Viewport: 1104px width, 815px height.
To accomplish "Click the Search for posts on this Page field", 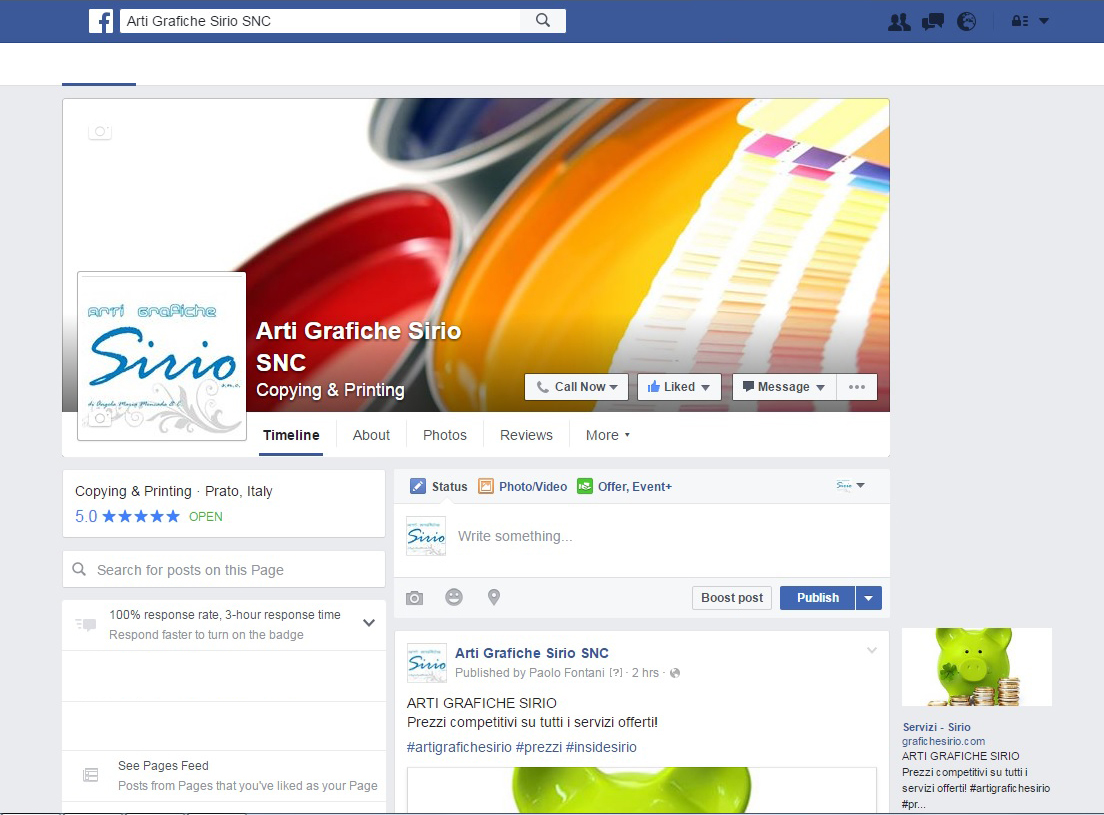I will (x=224, y=570).
